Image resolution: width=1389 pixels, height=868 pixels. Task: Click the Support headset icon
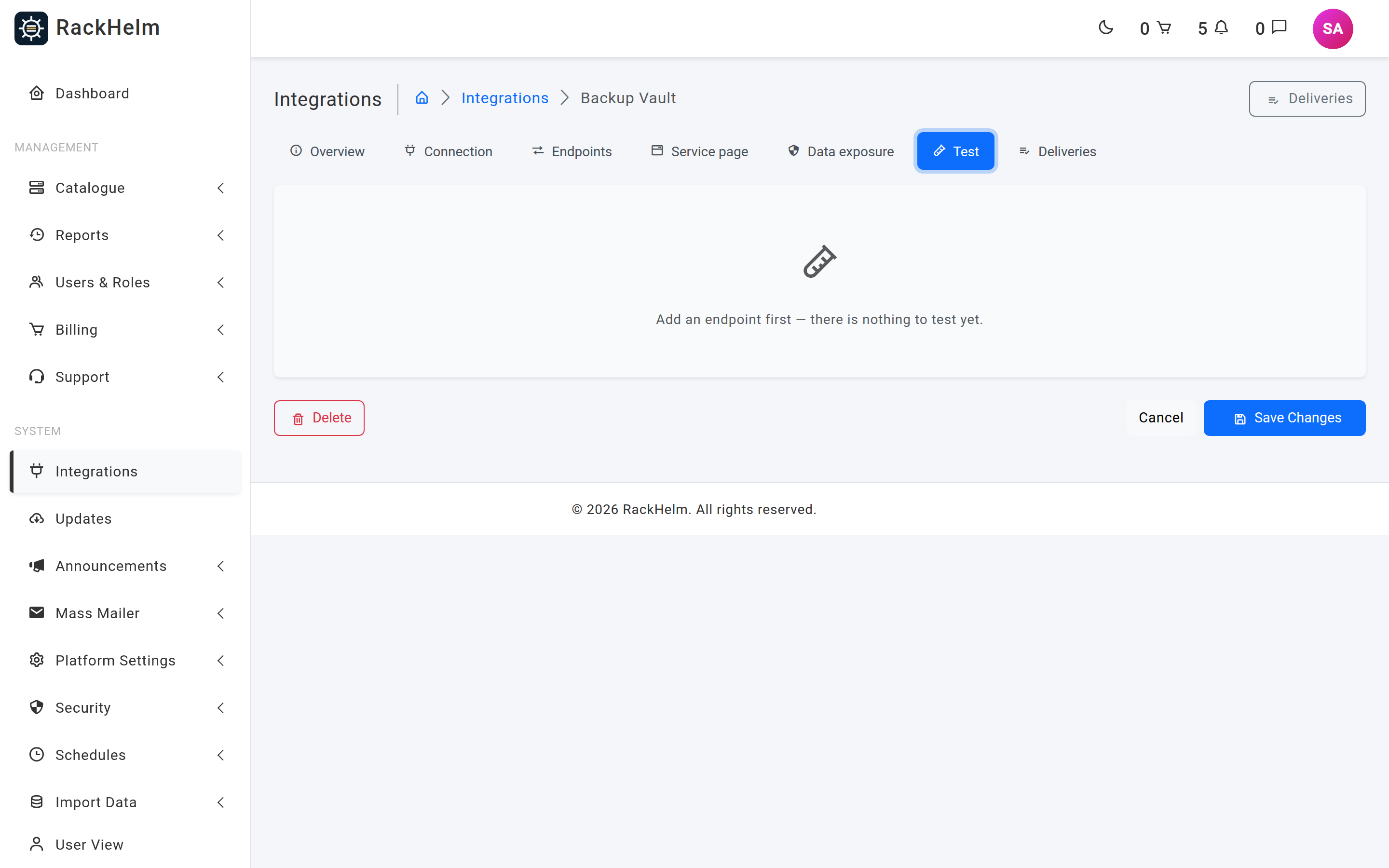[x=37, y=377]
